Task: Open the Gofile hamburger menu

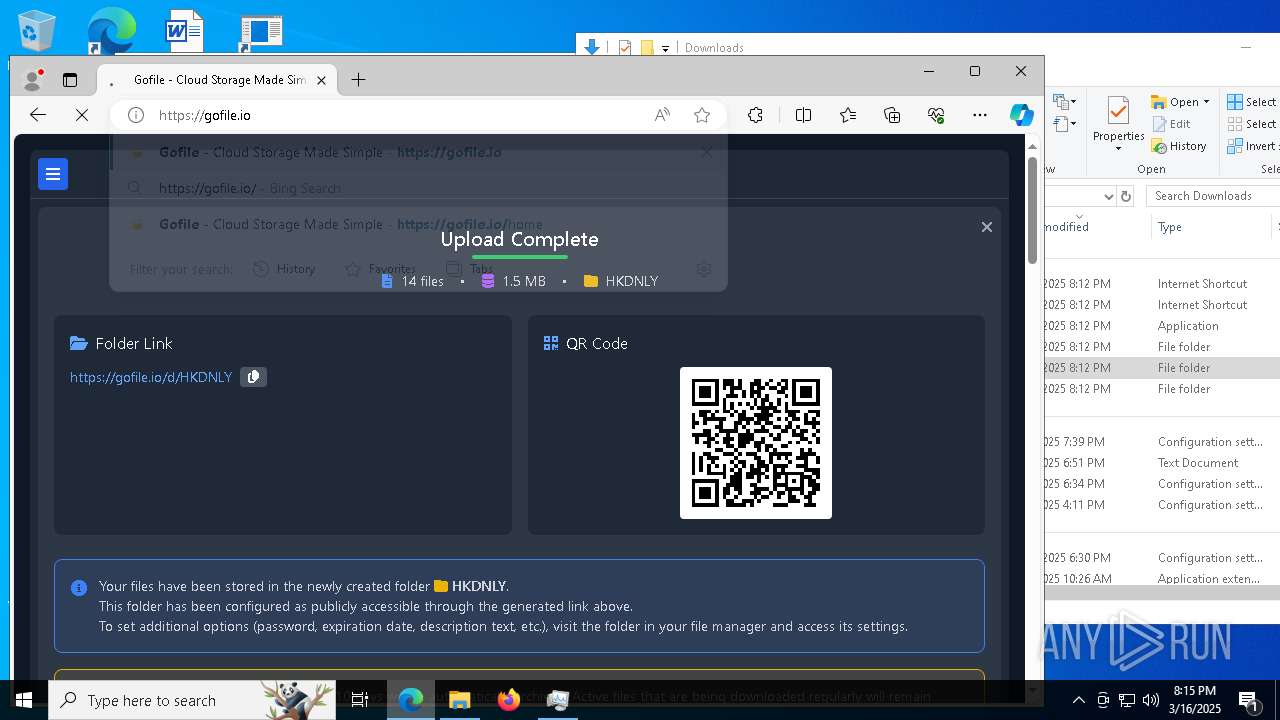Action: coord(53,174)
